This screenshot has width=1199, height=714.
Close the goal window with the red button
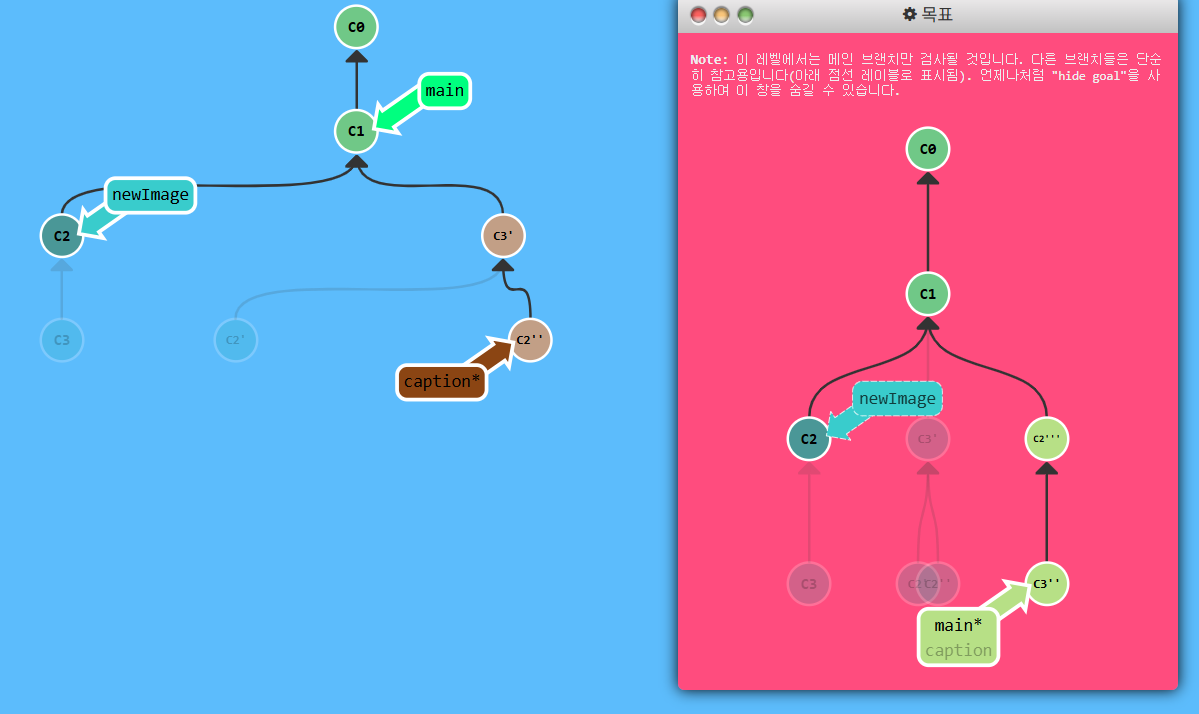tap(698, 15)
